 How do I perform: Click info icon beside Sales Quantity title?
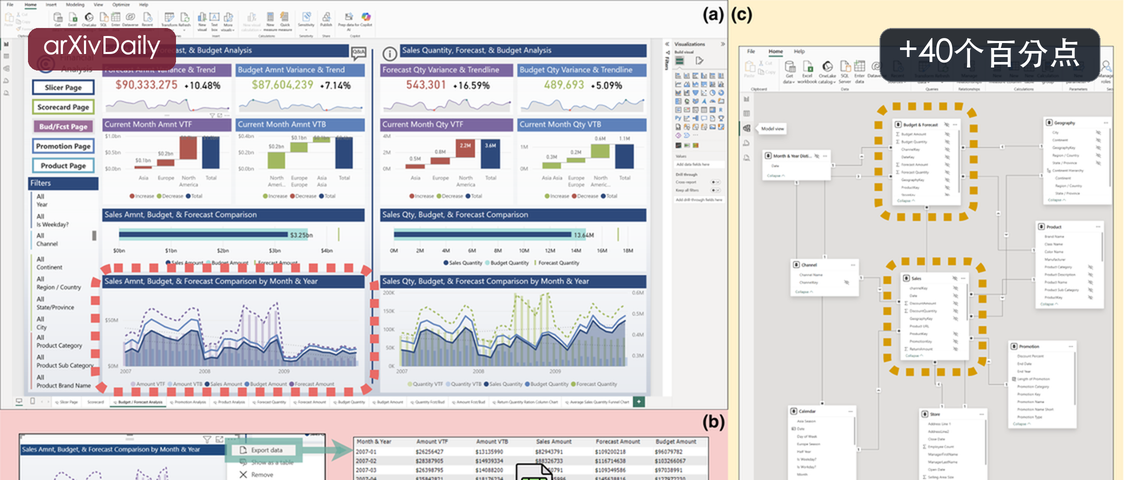(389, 53)
